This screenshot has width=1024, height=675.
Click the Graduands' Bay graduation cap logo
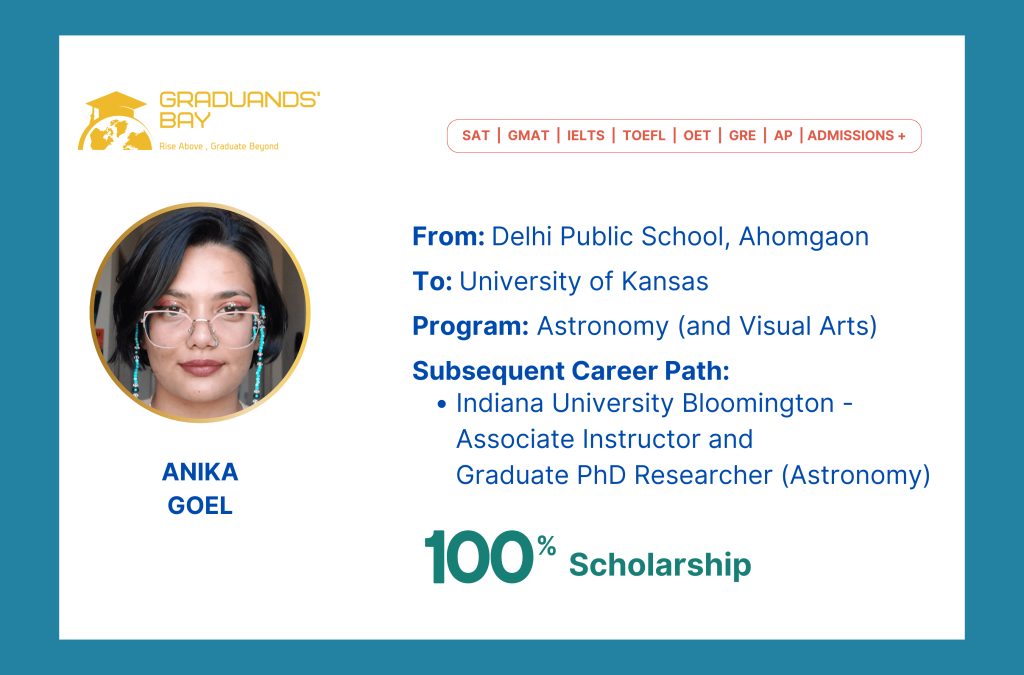pyautogui.click(x=113, y=120)
